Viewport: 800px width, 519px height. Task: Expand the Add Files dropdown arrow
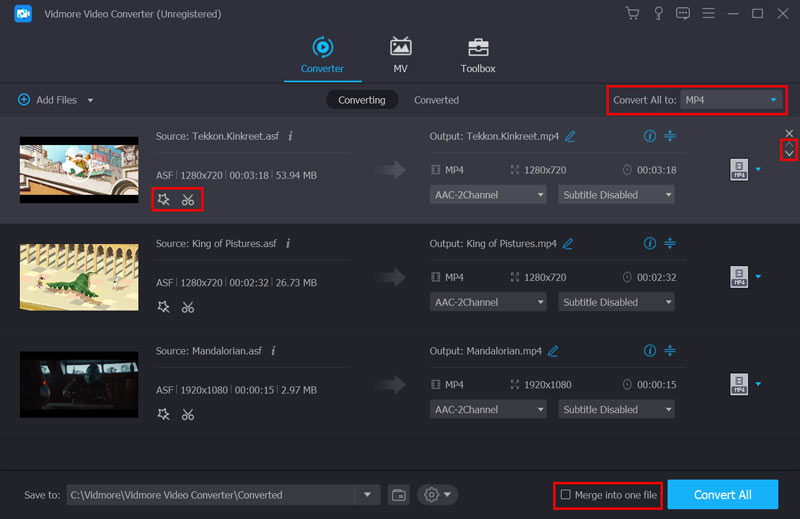pos(90,100)
